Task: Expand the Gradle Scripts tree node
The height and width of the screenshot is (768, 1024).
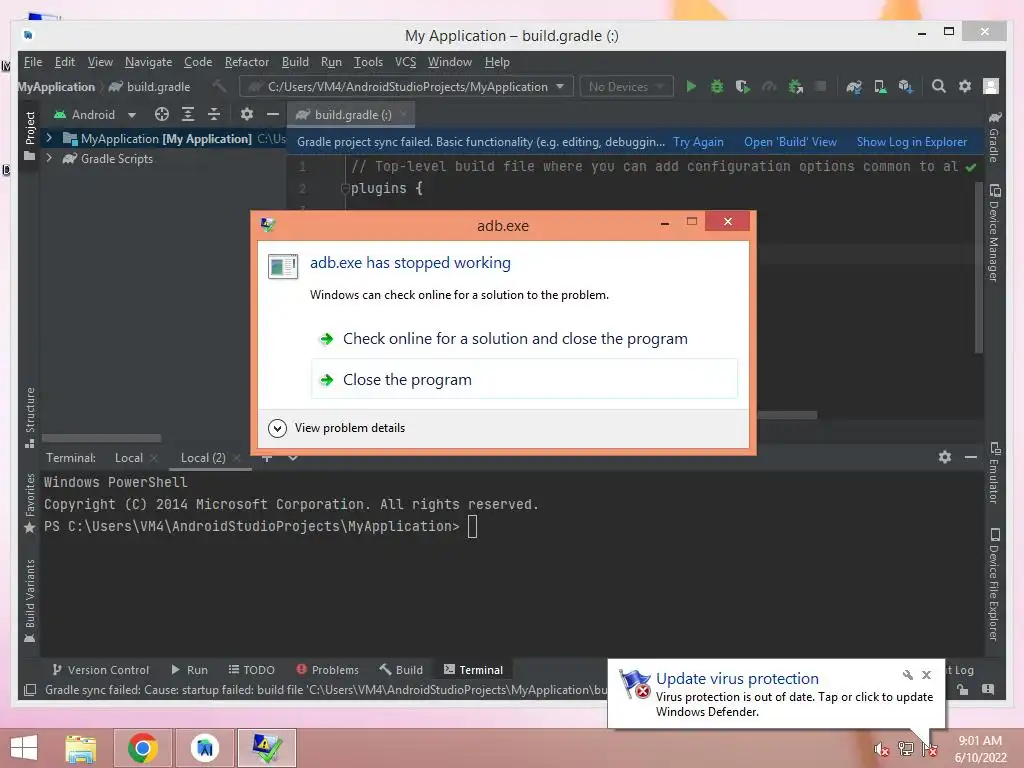Action: coord(49,158)
